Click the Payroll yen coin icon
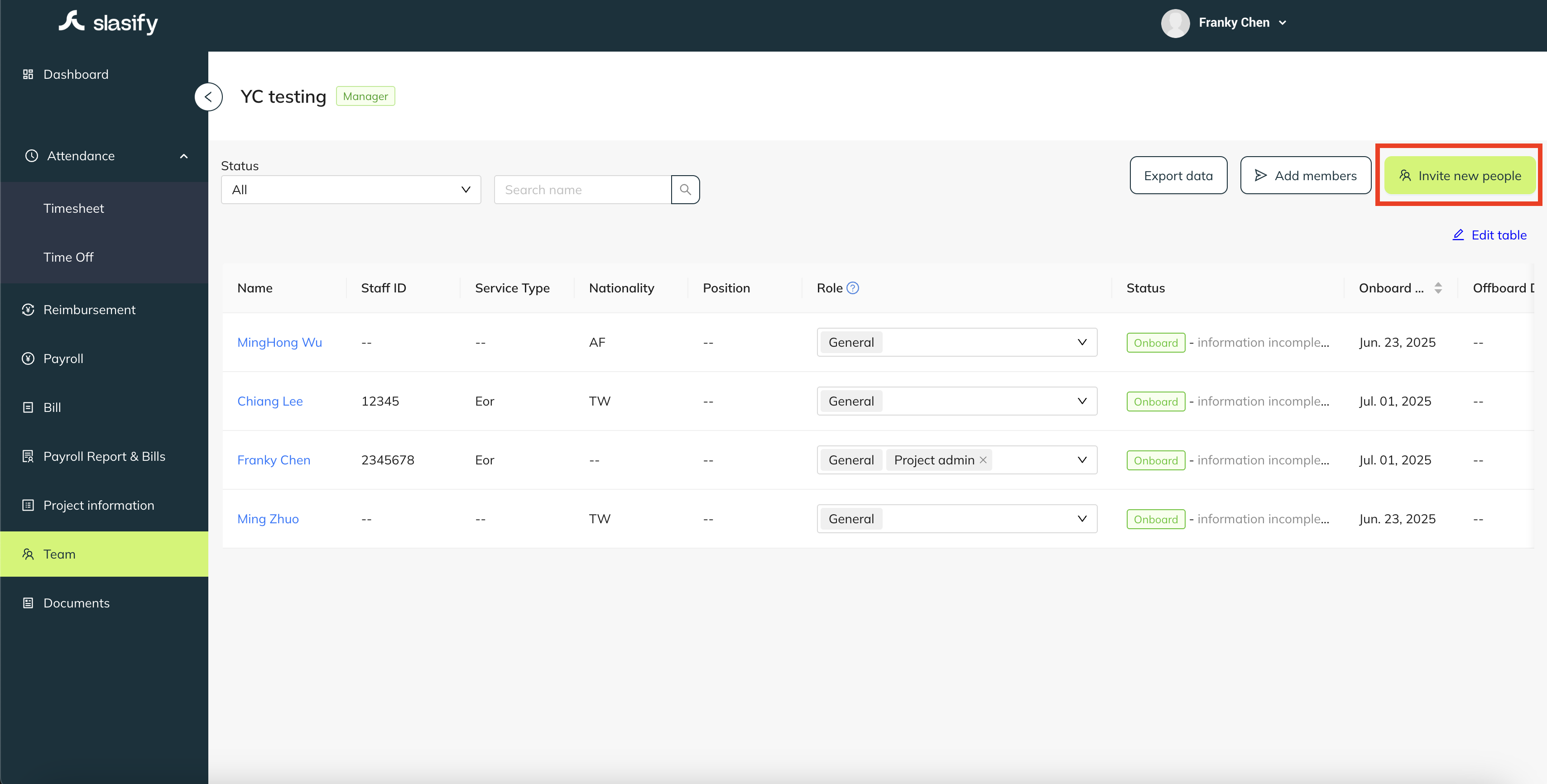 28,359
